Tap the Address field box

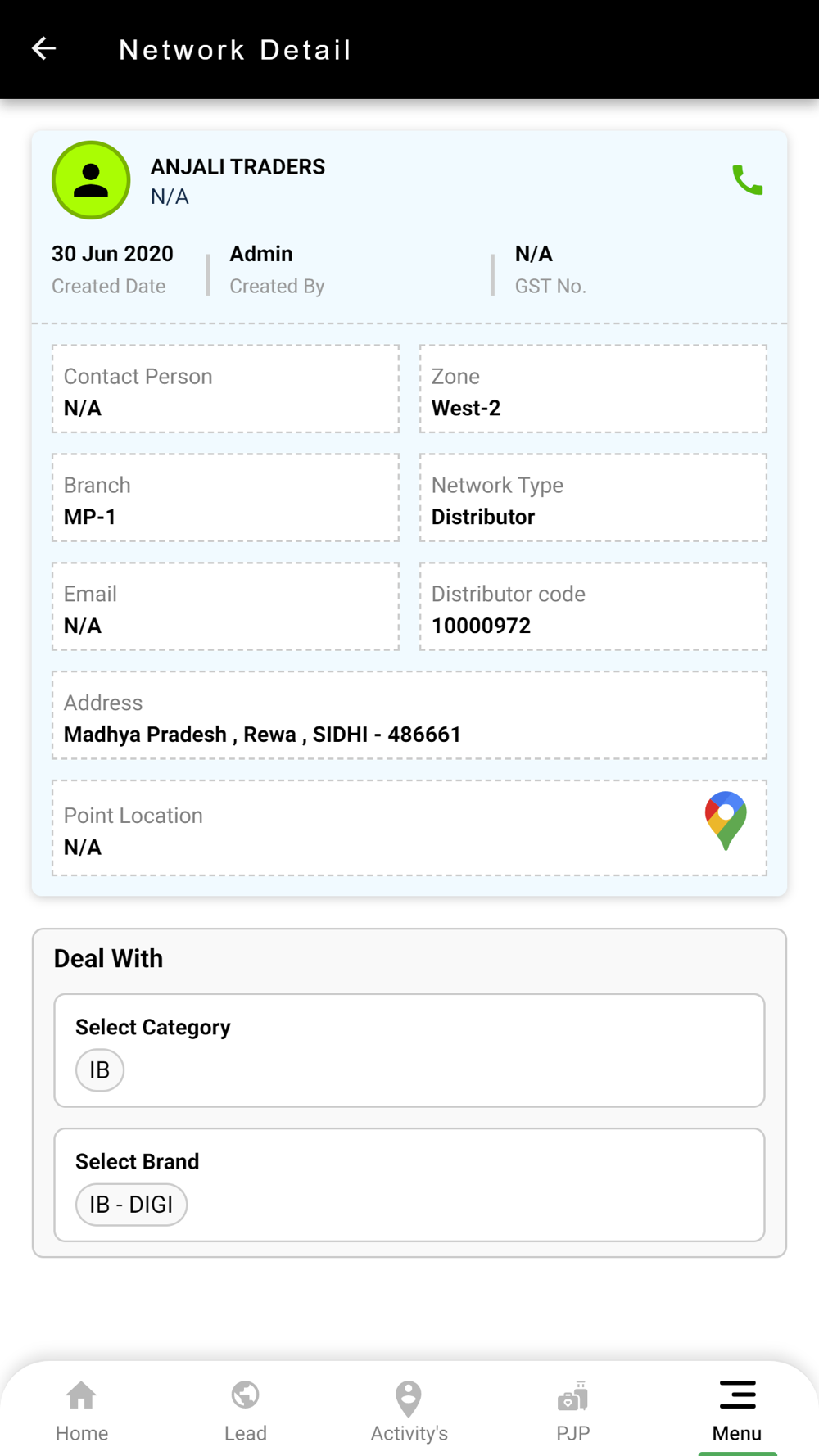click(409, 716)
